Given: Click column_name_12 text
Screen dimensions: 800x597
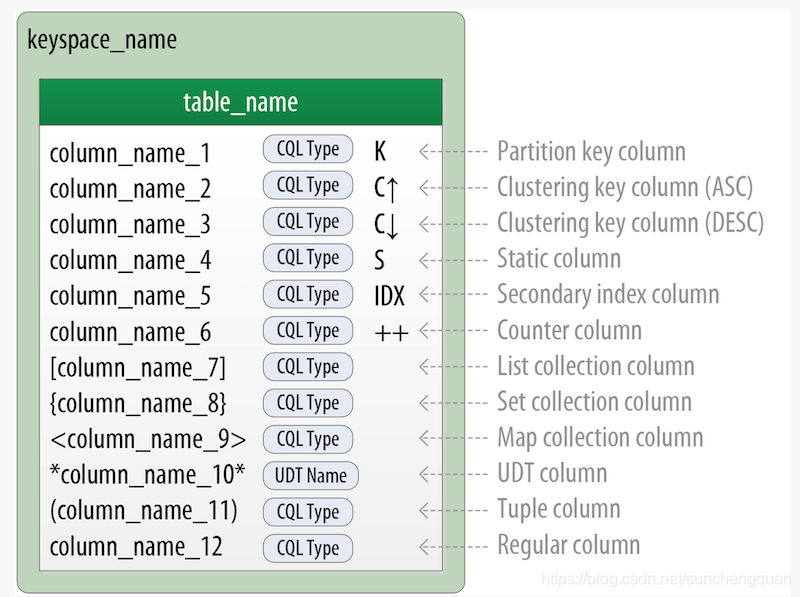Looking at the screenshot, I should (x=136, y=547).
